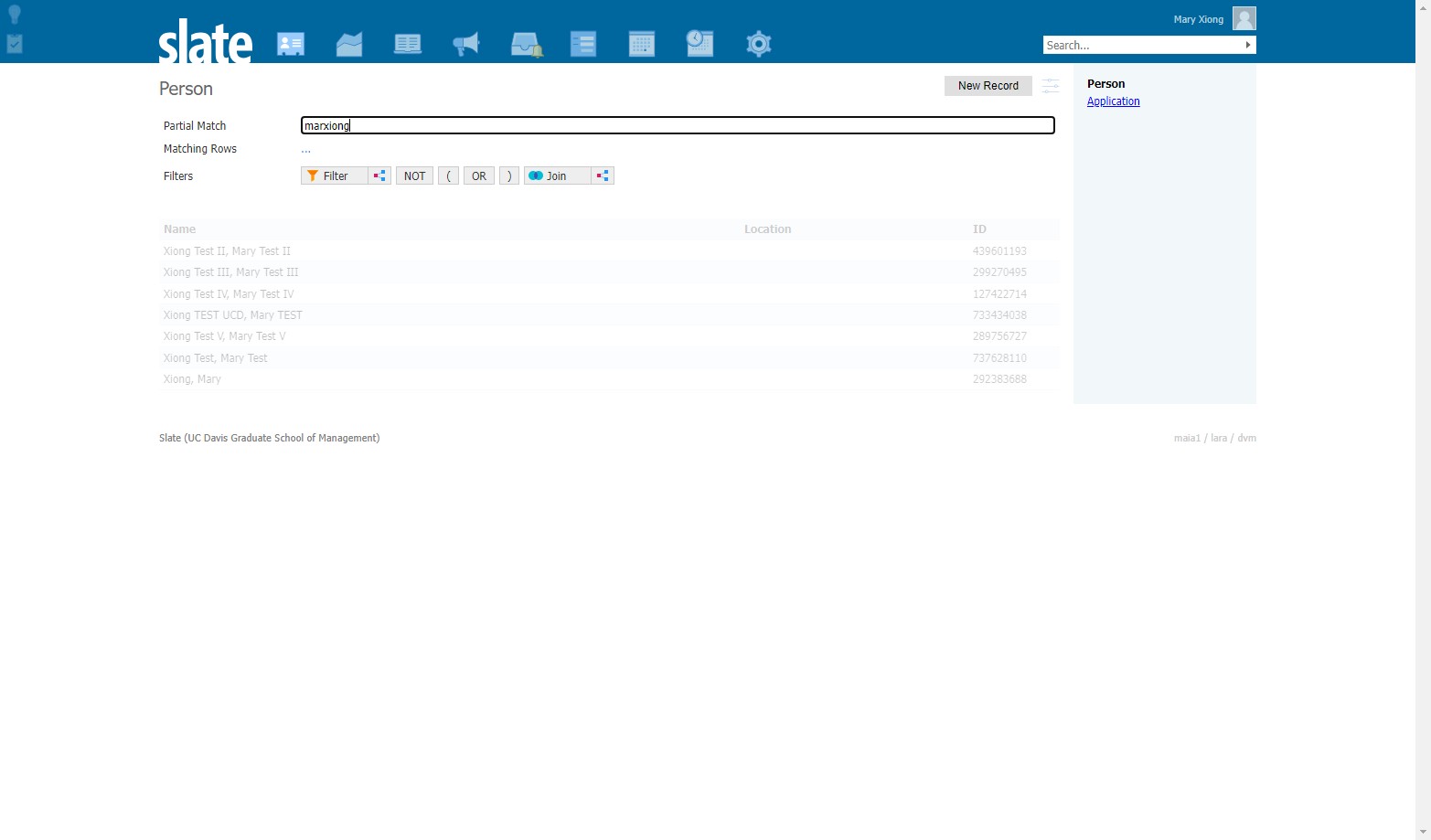Image resolution: width=1431 pixels, height=840 pixels.
Task: Open the area-chart icon in navigation
Action: point(349,44)
